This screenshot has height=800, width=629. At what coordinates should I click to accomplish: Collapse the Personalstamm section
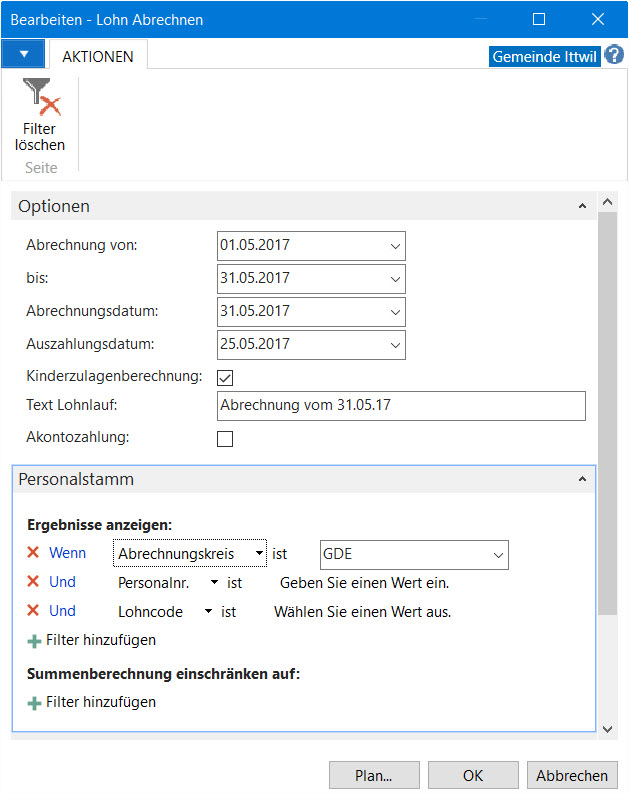pos(582,479)
